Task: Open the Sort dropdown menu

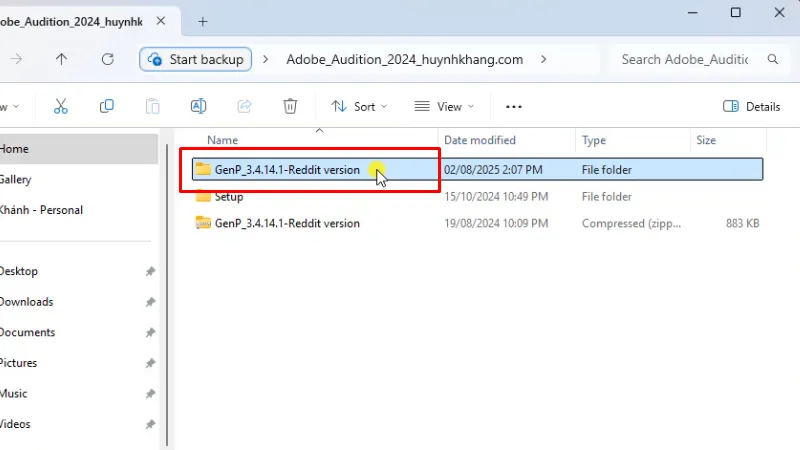Action: coord(354,106)
